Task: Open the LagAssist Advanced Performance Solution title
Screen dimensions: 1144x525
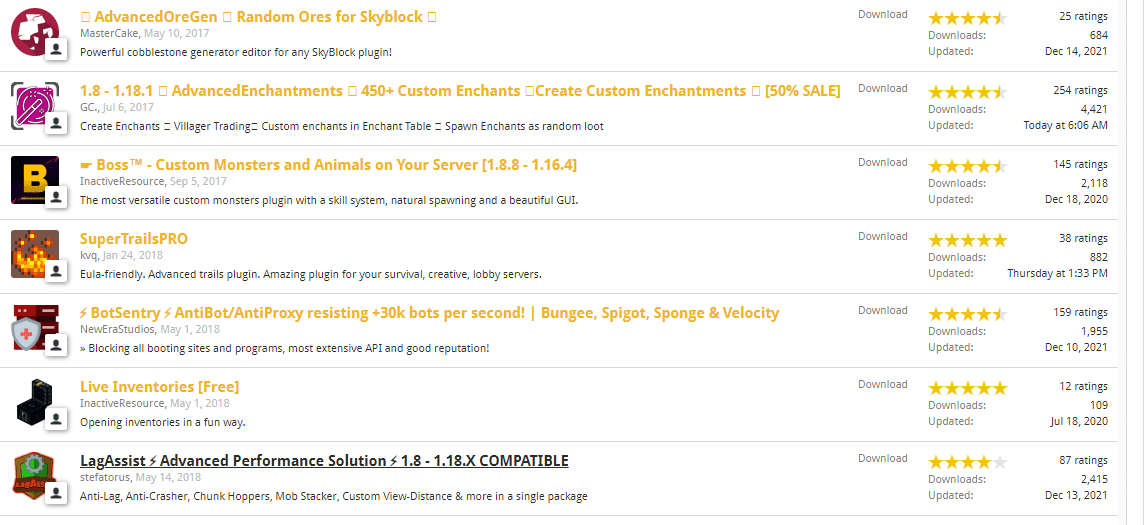Action: [x=324, y=461]
